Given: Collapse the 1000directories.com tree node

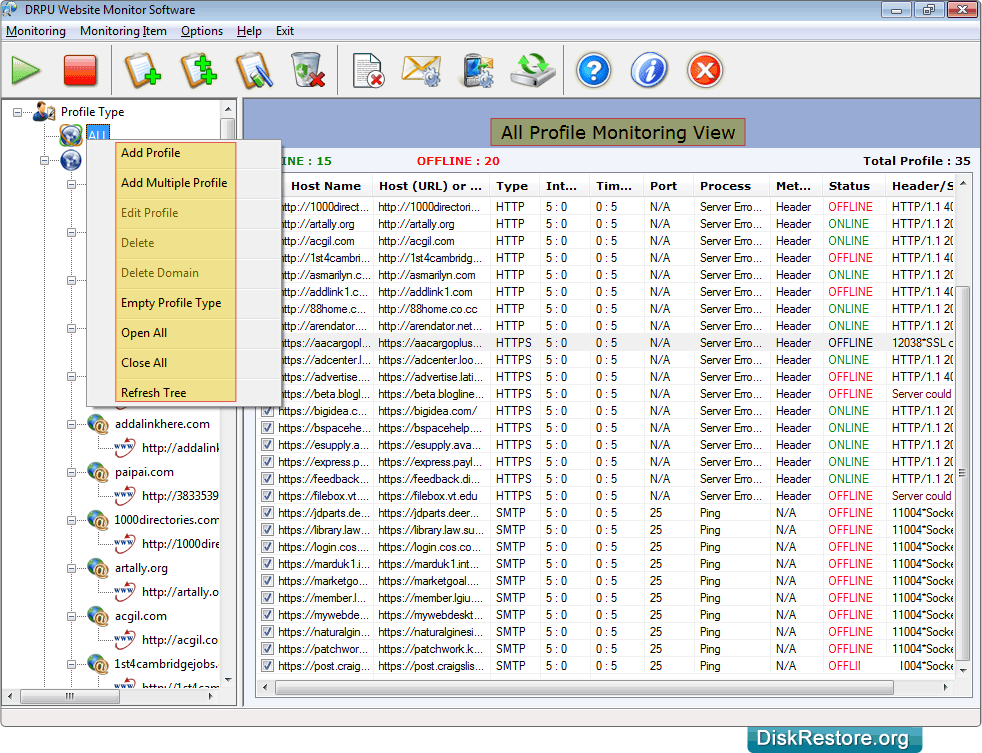Looking at the screenshot, I should [71, 520].
